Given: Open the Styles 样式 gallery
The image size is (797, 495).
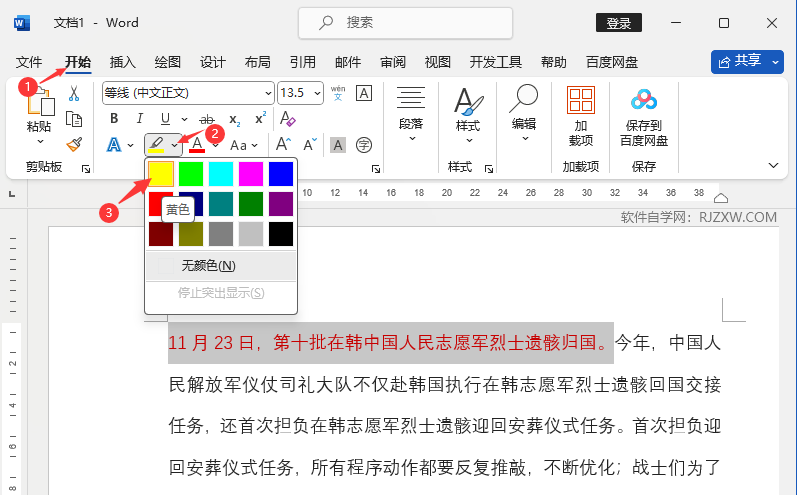Looking at the screenshot, I should coord(468,116).
